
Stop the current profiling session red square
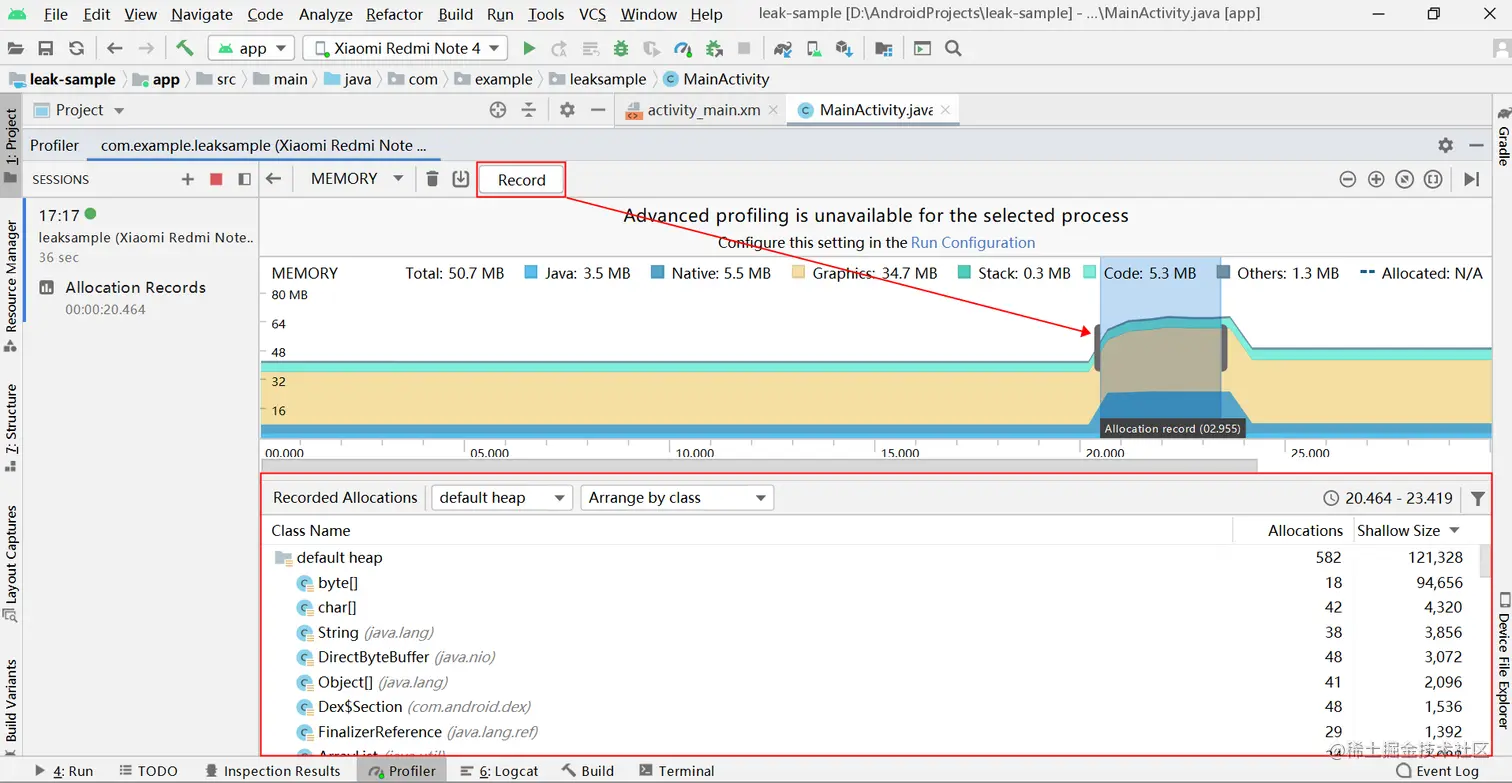[x=216, y=179]
